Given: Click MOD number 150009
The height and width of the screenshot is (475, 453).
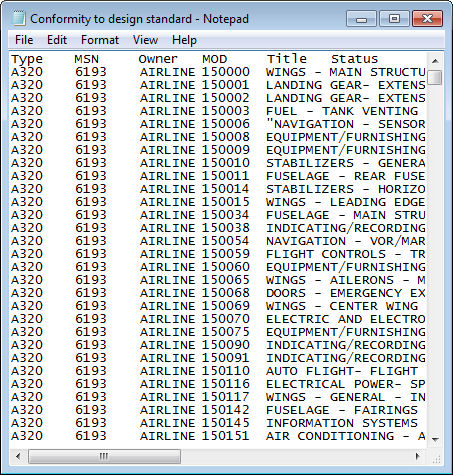Looking at the screenshot, I should click(x=226, y=150).
